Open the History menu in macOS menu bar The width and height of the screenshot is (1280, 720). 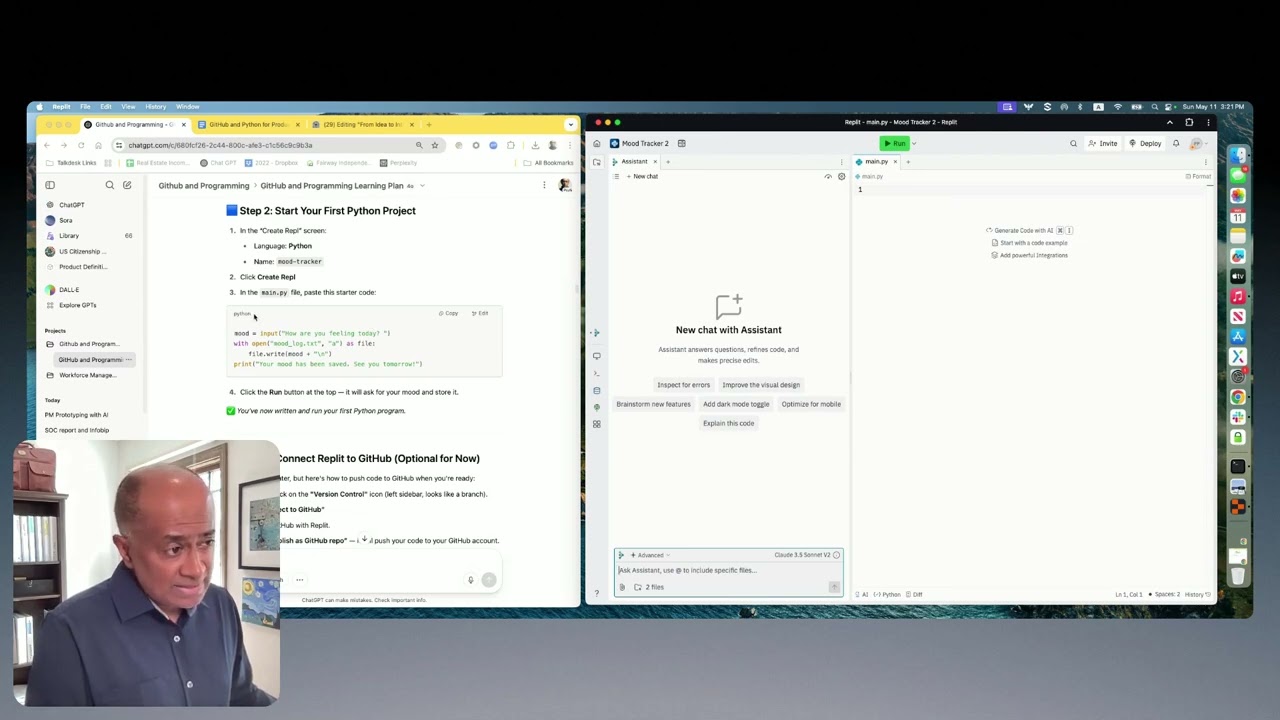[x=156, y=106]
